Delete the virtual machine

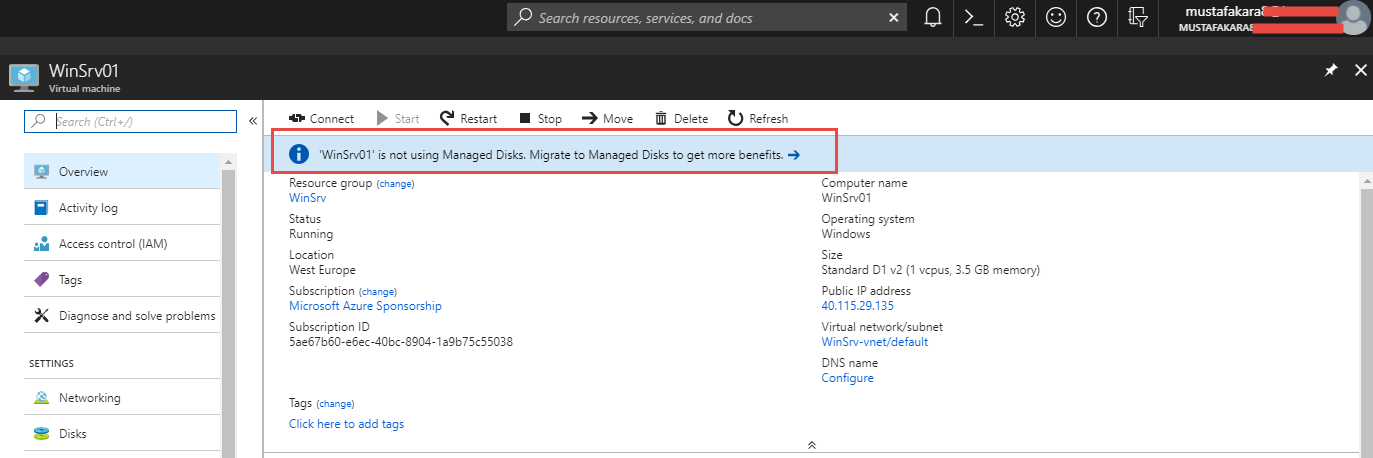[x=681, y=118]
